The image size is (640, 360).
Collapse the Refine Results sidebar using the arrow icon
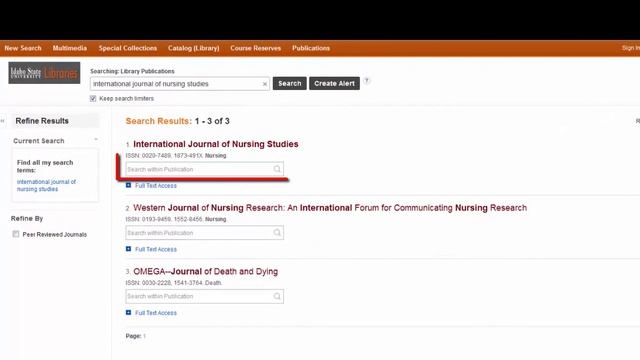2,121
